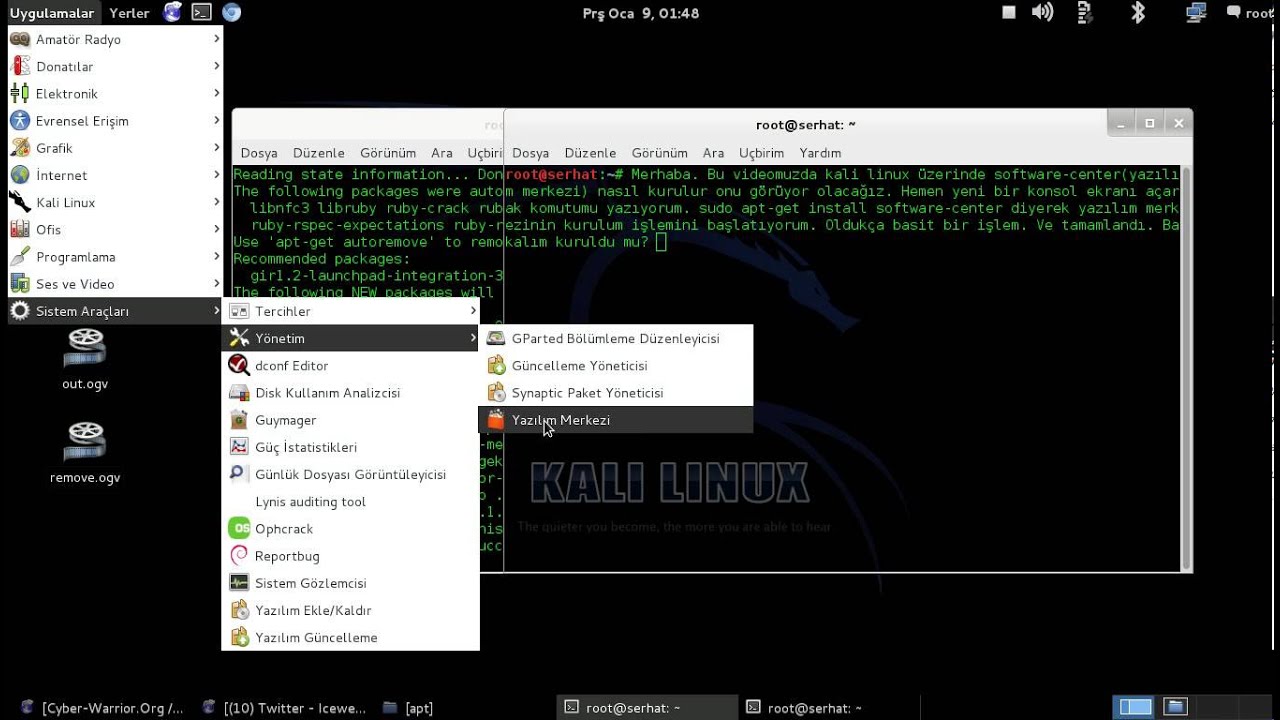Click the Donatılar category icon
The width and height of the screenshot is (1280, 720).
coord(20,66)
